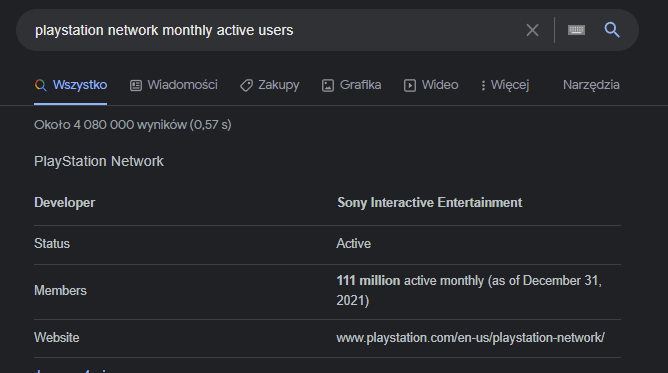This screenshot has height=373, width=668.
Task: Click the Members row label
Action: pos(60,290)
